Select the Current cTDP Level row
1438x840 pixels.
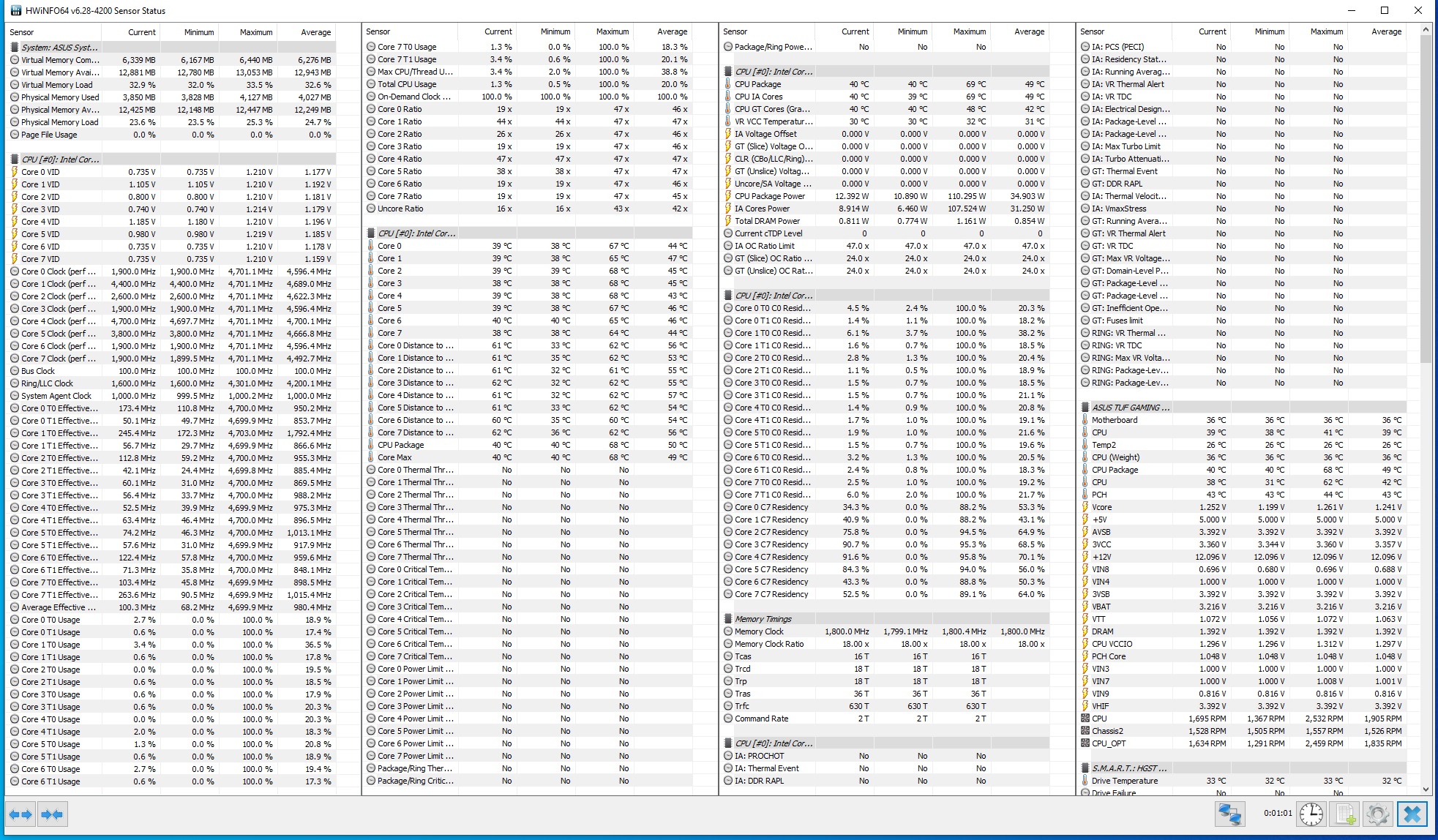click(x=885, y=233)
